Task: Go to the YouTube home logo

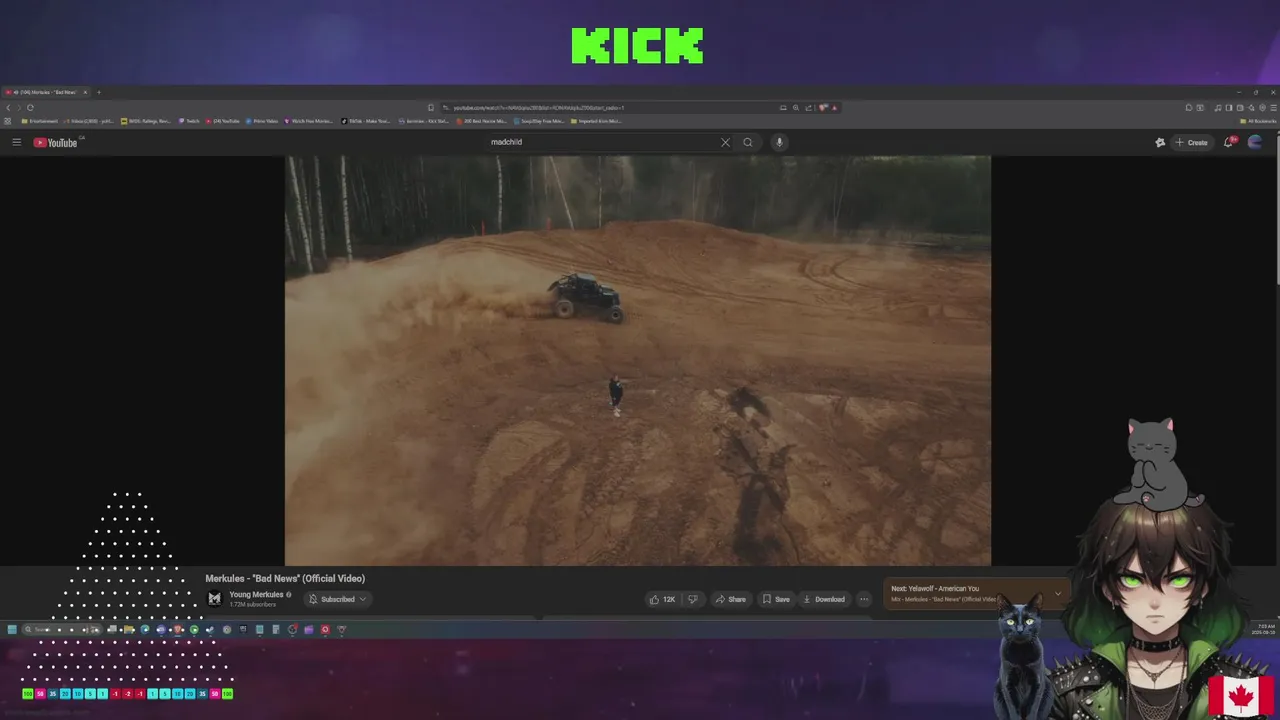Action: (x=56, y=142)
